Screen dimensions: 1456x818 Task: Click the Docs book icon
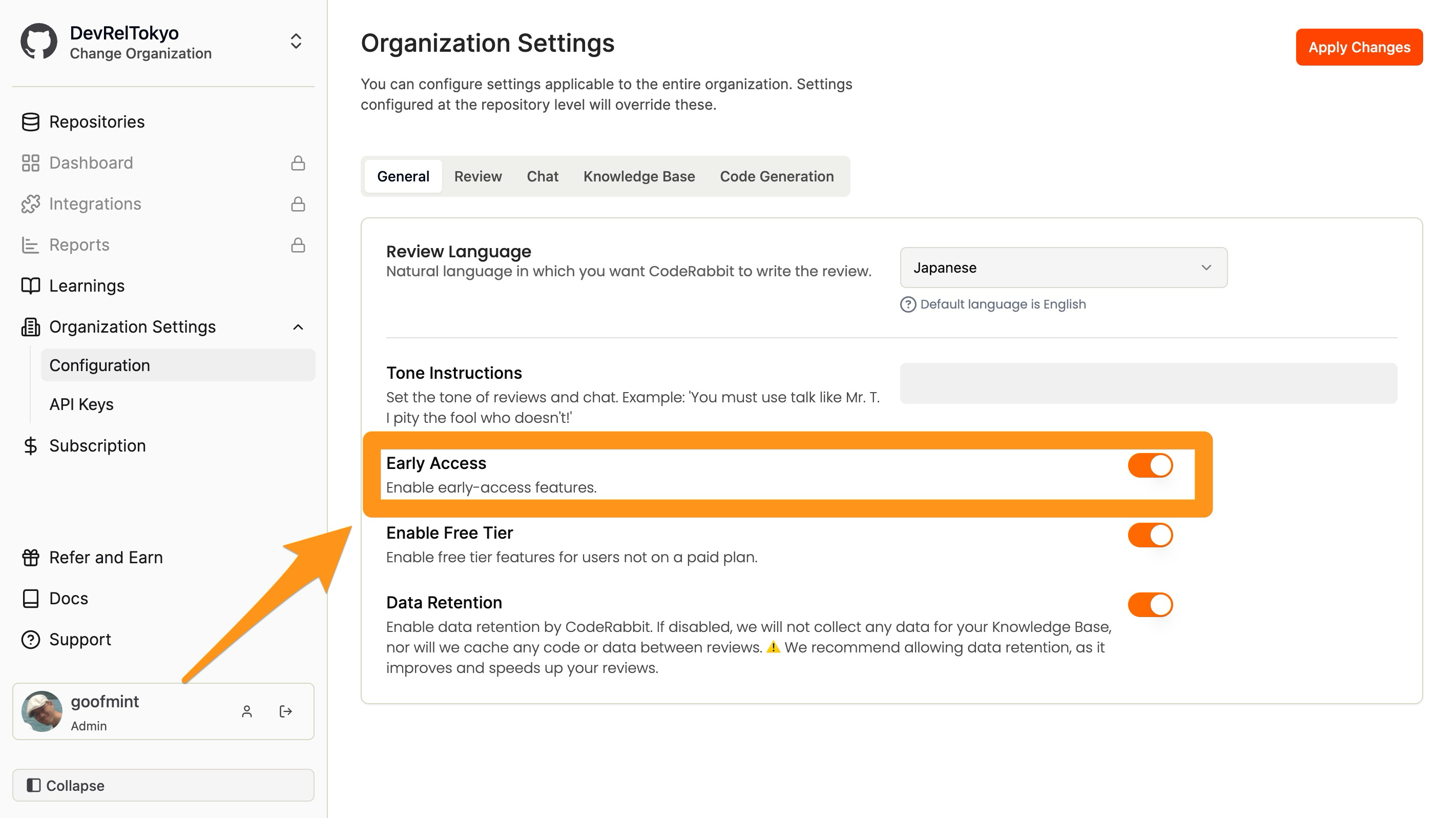[x=31, y=598]
